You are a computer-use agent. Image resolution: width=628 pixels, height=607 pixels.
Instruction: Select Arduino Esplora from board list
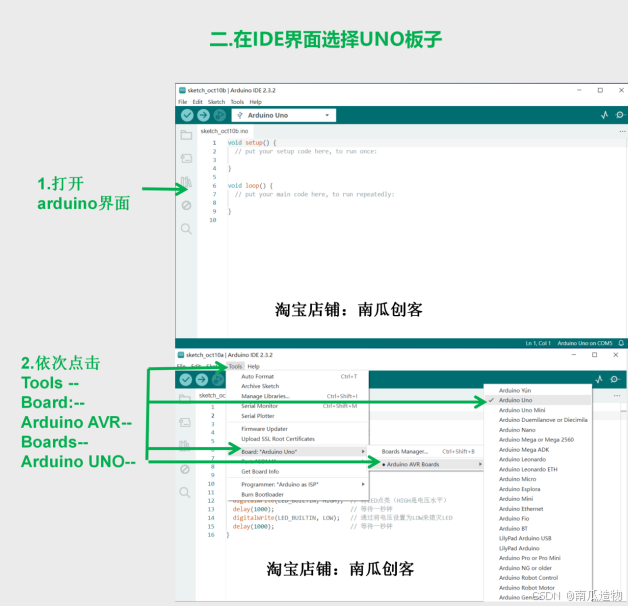[538, 489]
